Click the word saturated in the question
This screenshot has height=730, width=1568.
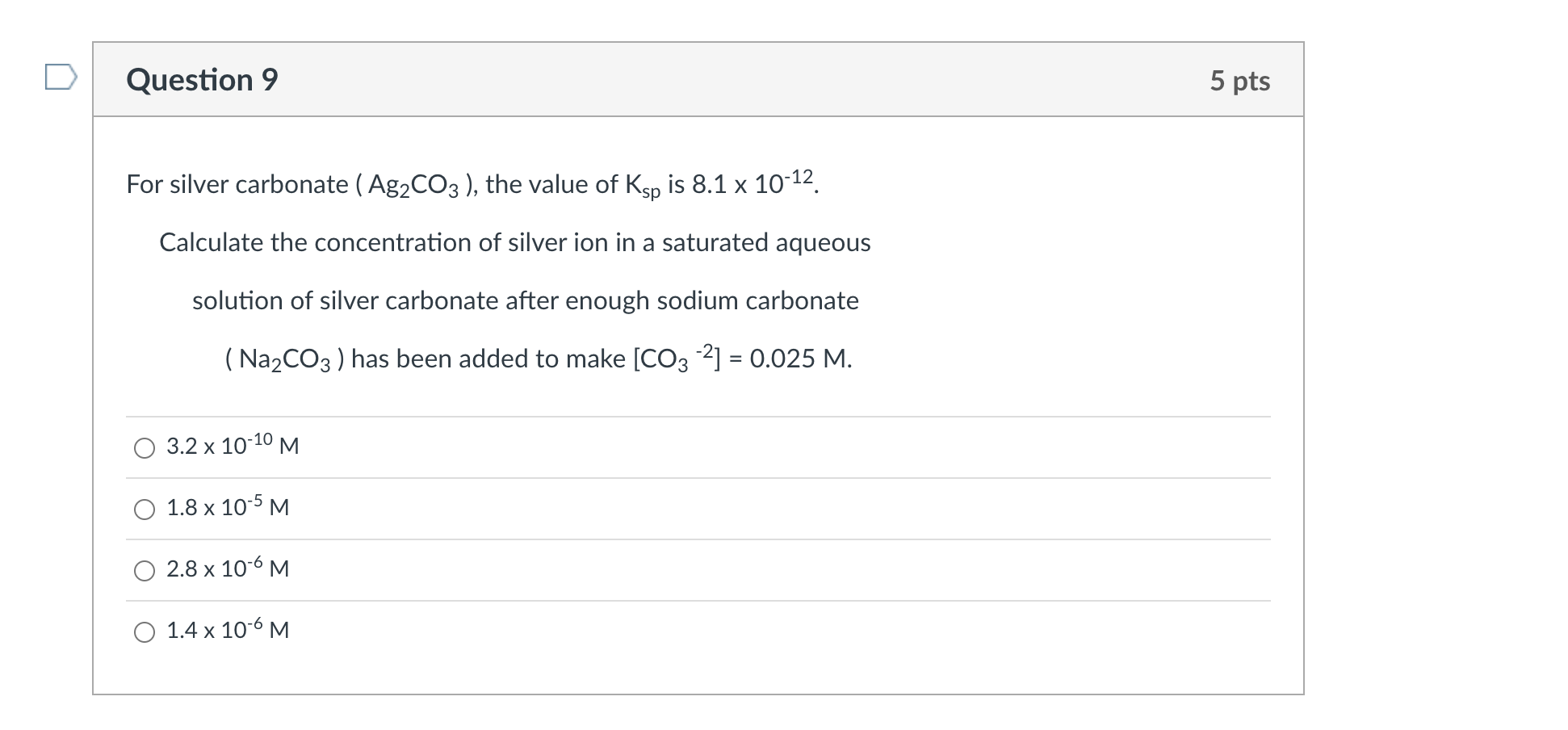[x=715, y=243]
